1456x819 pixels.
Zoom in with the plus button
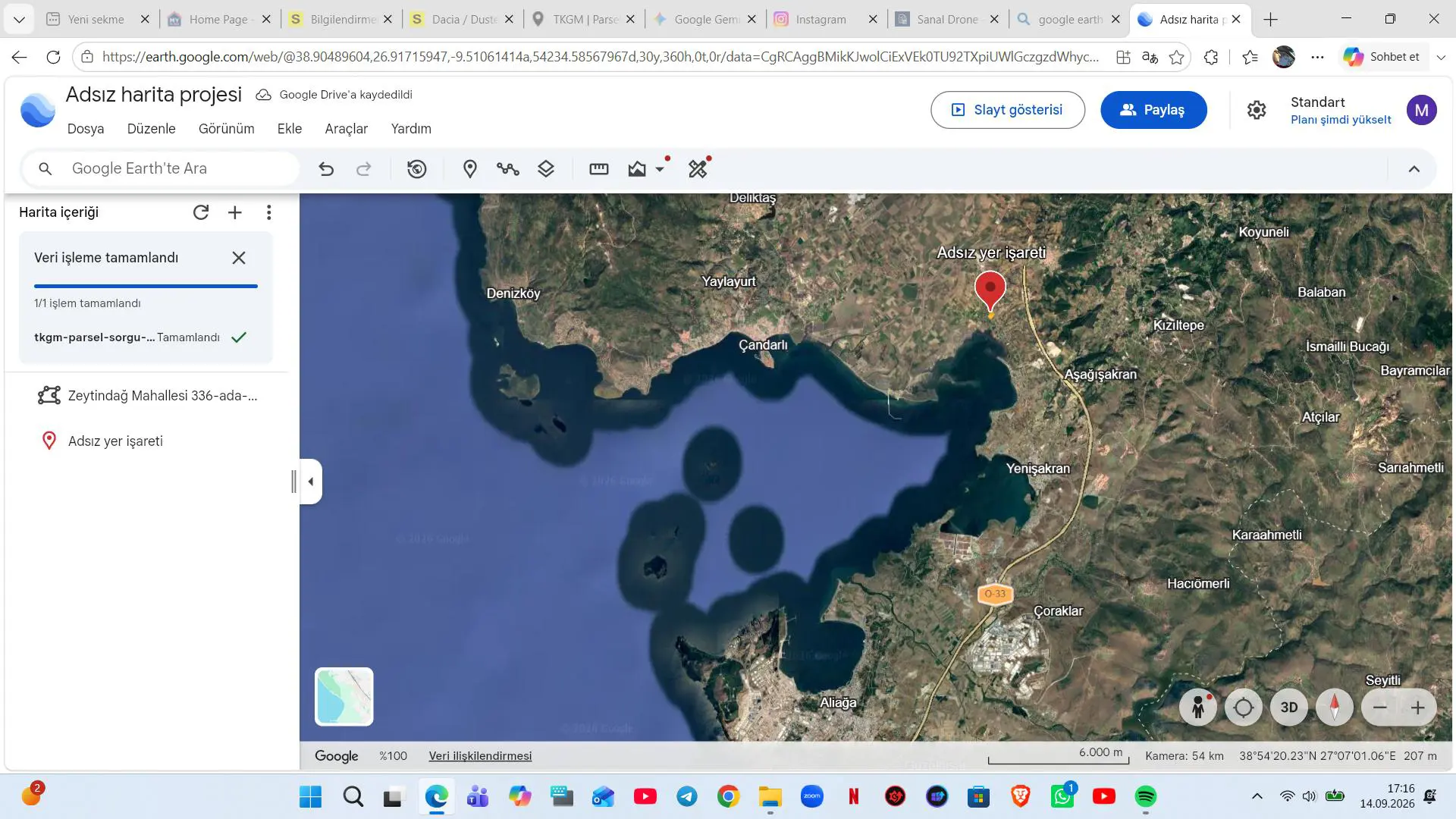[x=1418, y=708]
